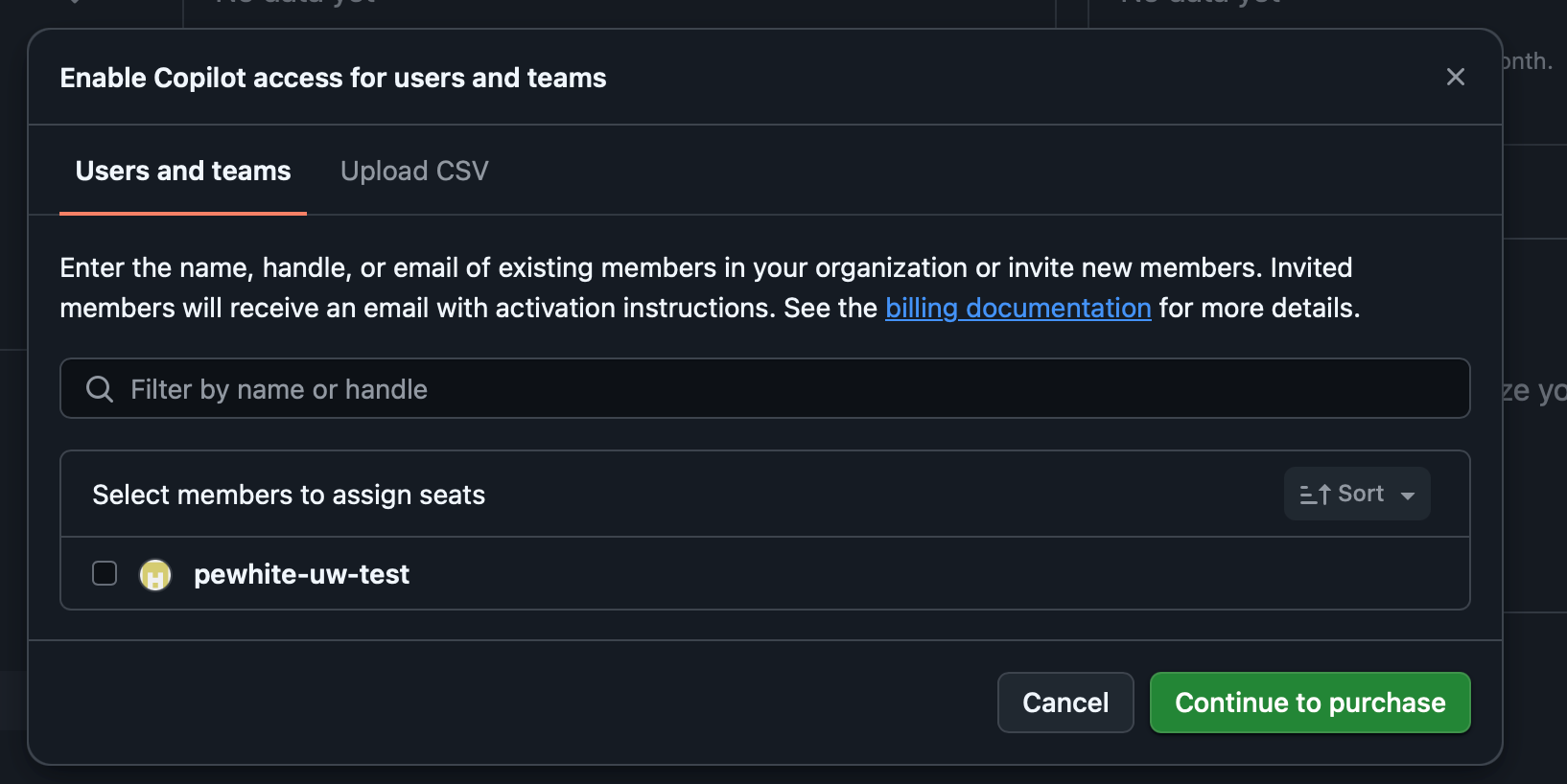The height and width of the screenshot is (784, 1567).
Task: Select the Users and teams tab
Action: 182,171
